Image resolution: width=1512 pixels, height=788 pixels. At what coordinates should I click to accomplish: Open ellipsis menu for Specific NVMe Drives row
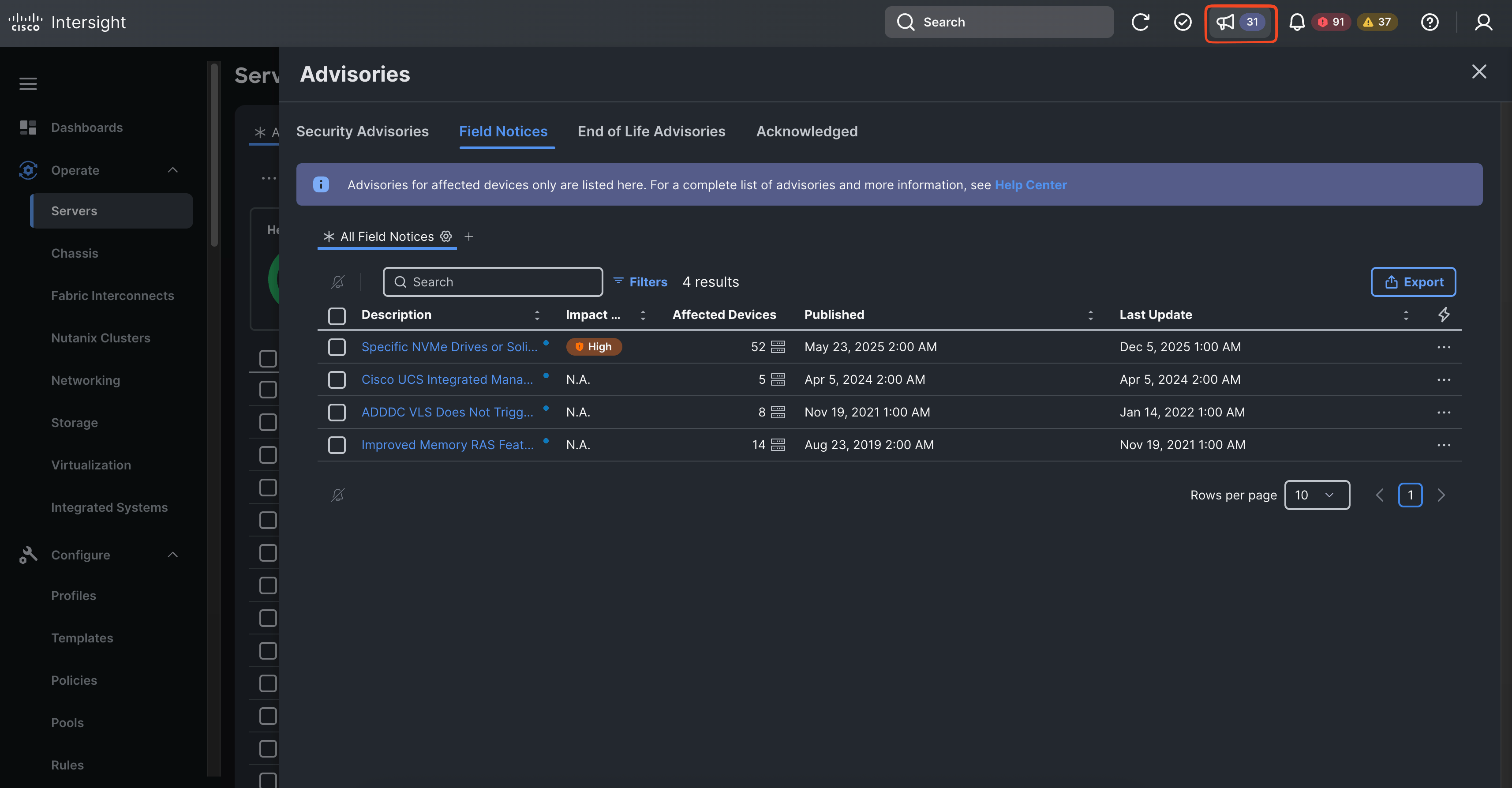1443,347
